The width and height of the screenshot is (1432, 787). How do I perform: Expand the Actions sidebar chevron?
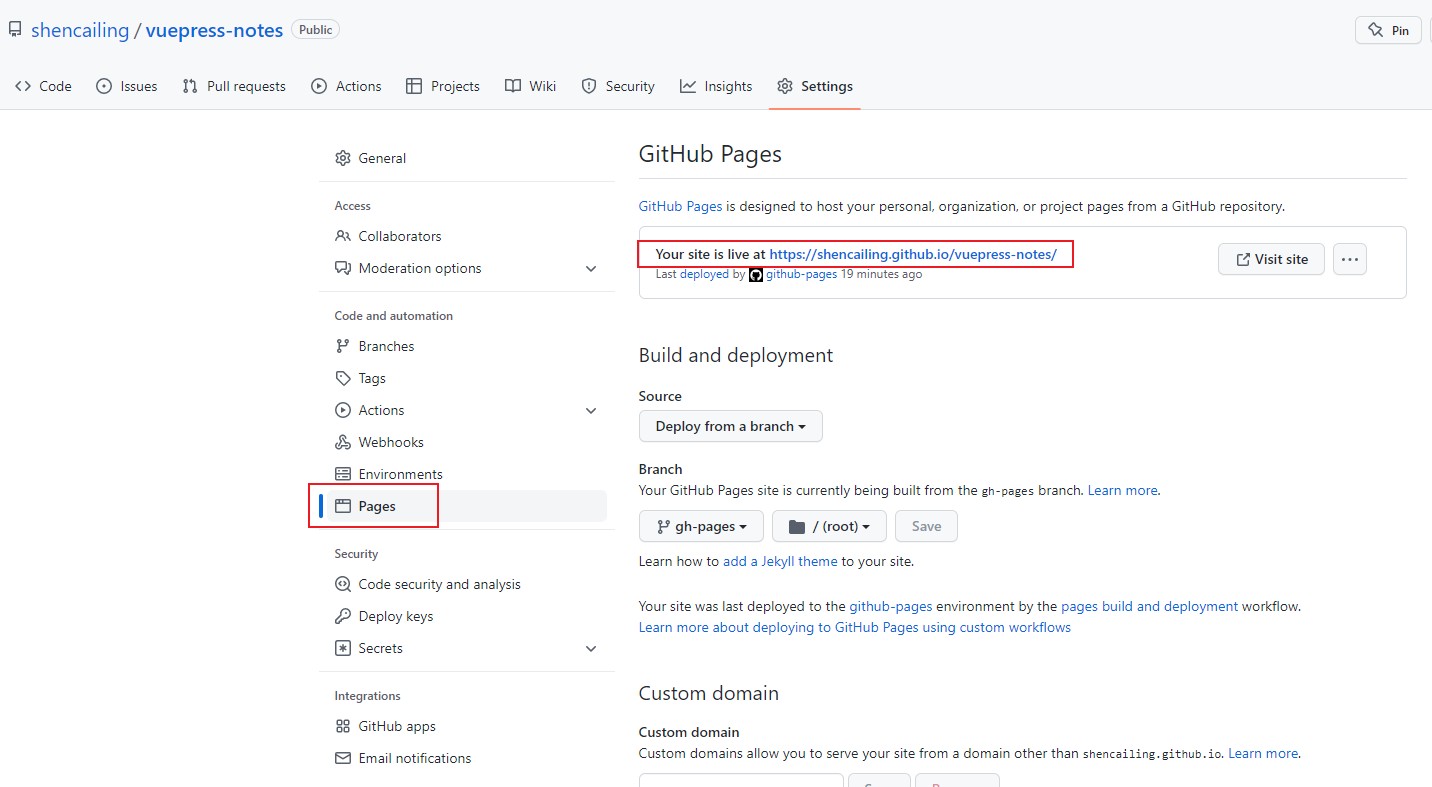click(591, 410)
